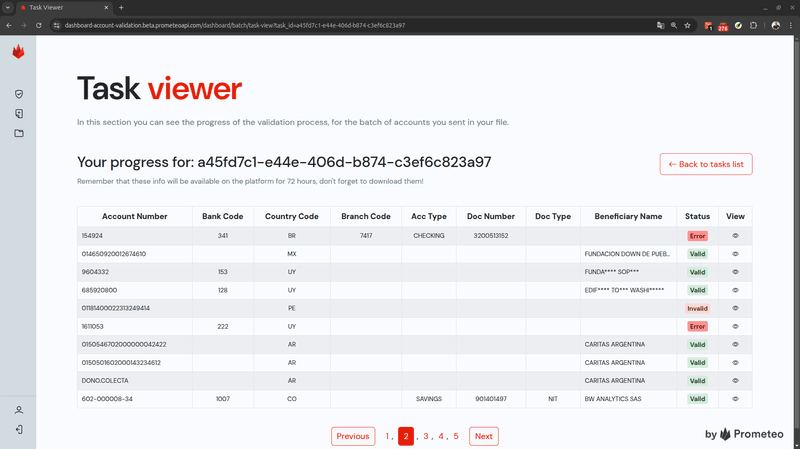The height and width of the screenshot is (449, 800).
Task: Open the browser extensions puzzle icon
Action: coord(753,24)
